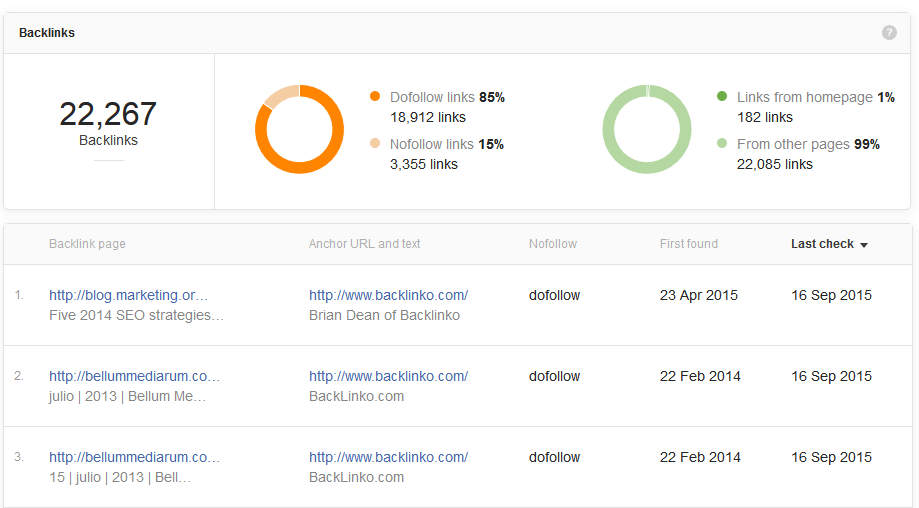Click the light green From other pages dot
This screenshot has height=508, width=919.
click(722, 144)
